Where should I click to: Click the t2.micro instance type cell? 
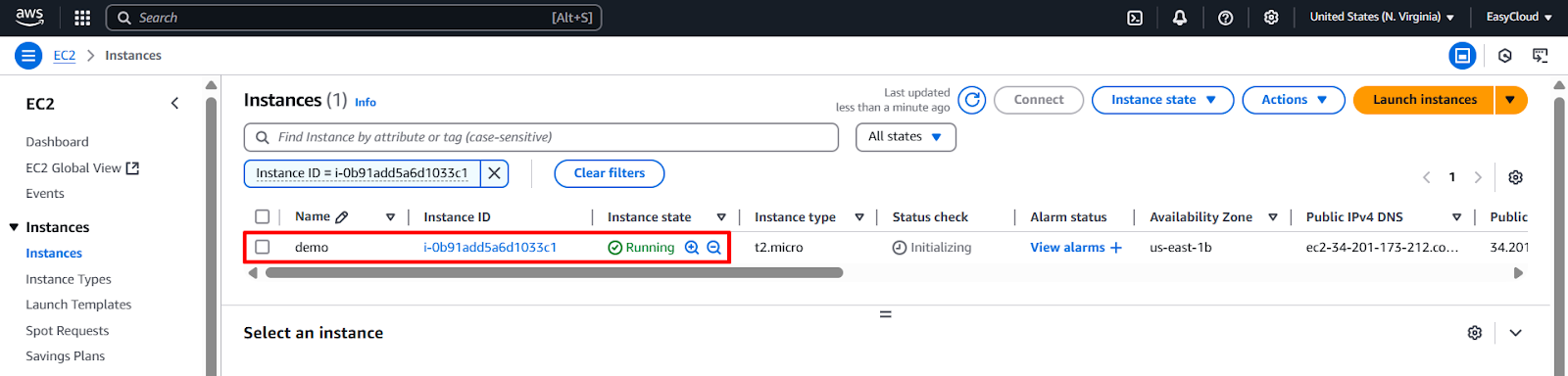click(x=779, y=248)
